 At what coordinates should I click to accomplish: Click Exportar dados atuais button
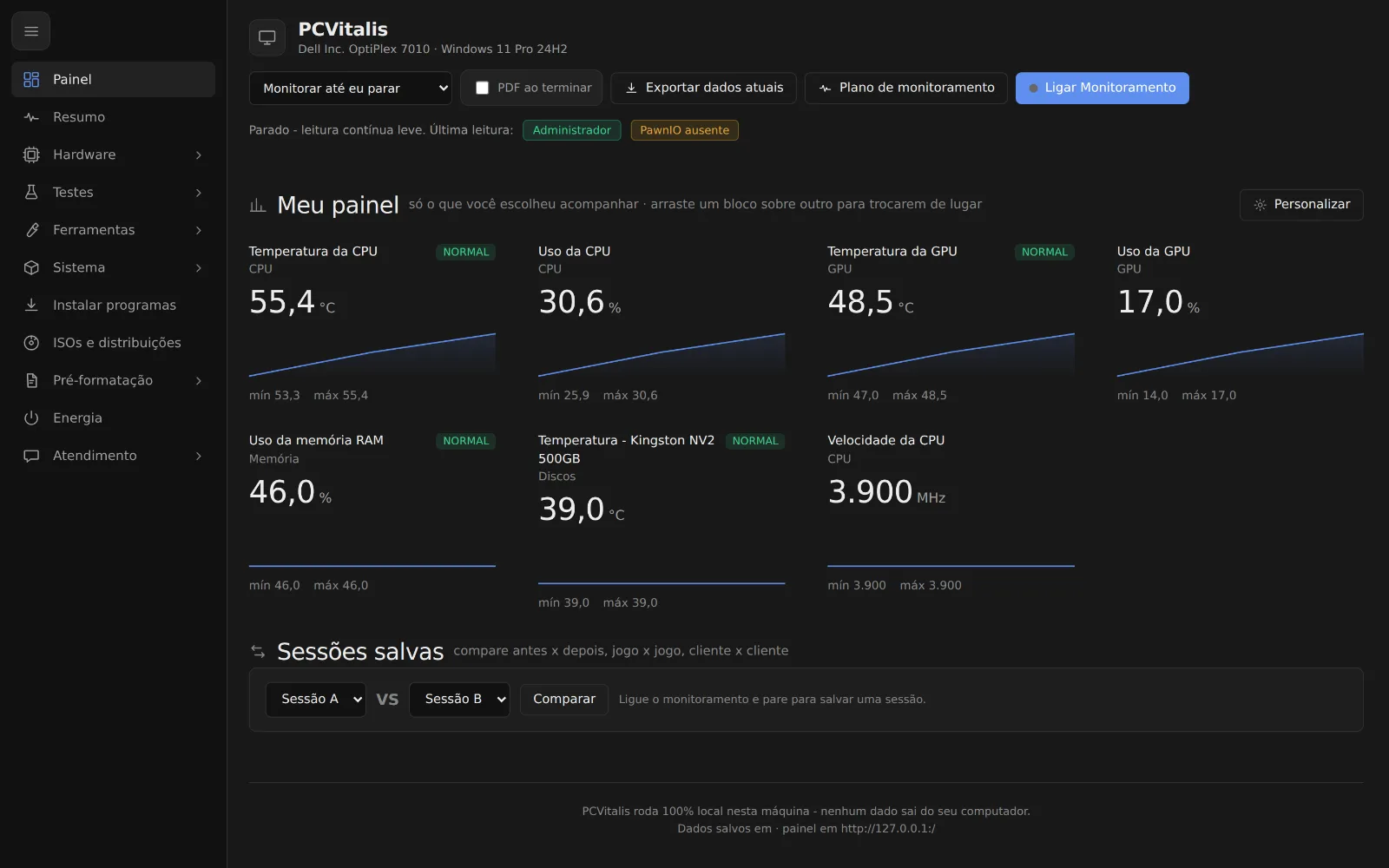[704, 88]
